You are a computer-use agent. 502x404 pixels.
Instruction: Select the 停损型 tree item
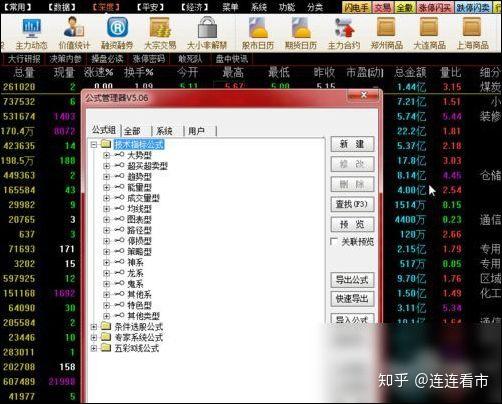click(x=139, y=241)
